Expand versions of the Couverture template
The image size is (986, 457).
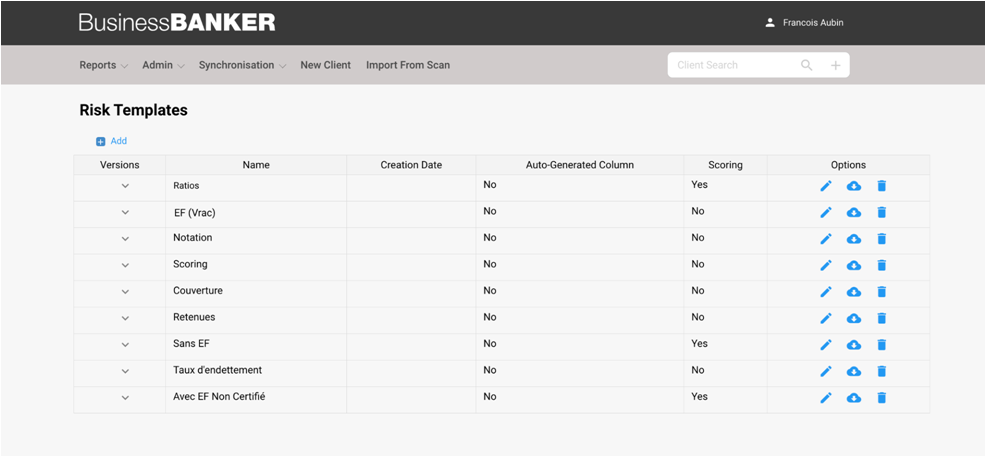pos(125,292)
